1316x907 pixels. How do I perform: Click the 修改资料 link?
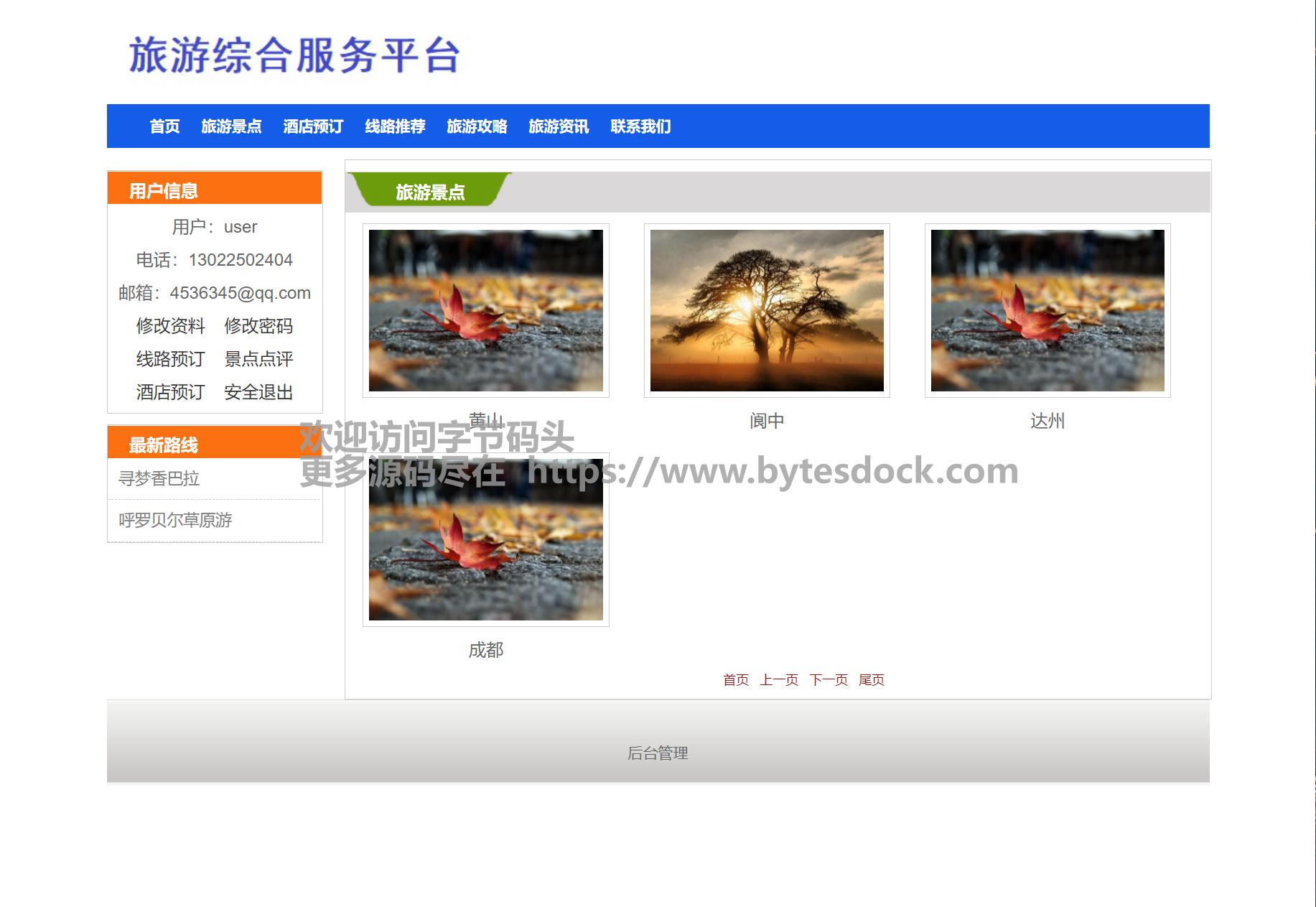[171, 326]
